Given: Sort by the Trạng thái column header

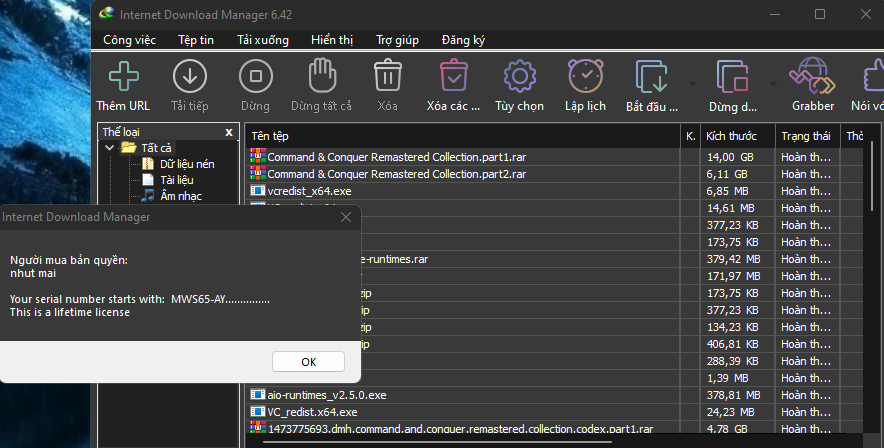Looking at the screenshot, I should 807,136.
